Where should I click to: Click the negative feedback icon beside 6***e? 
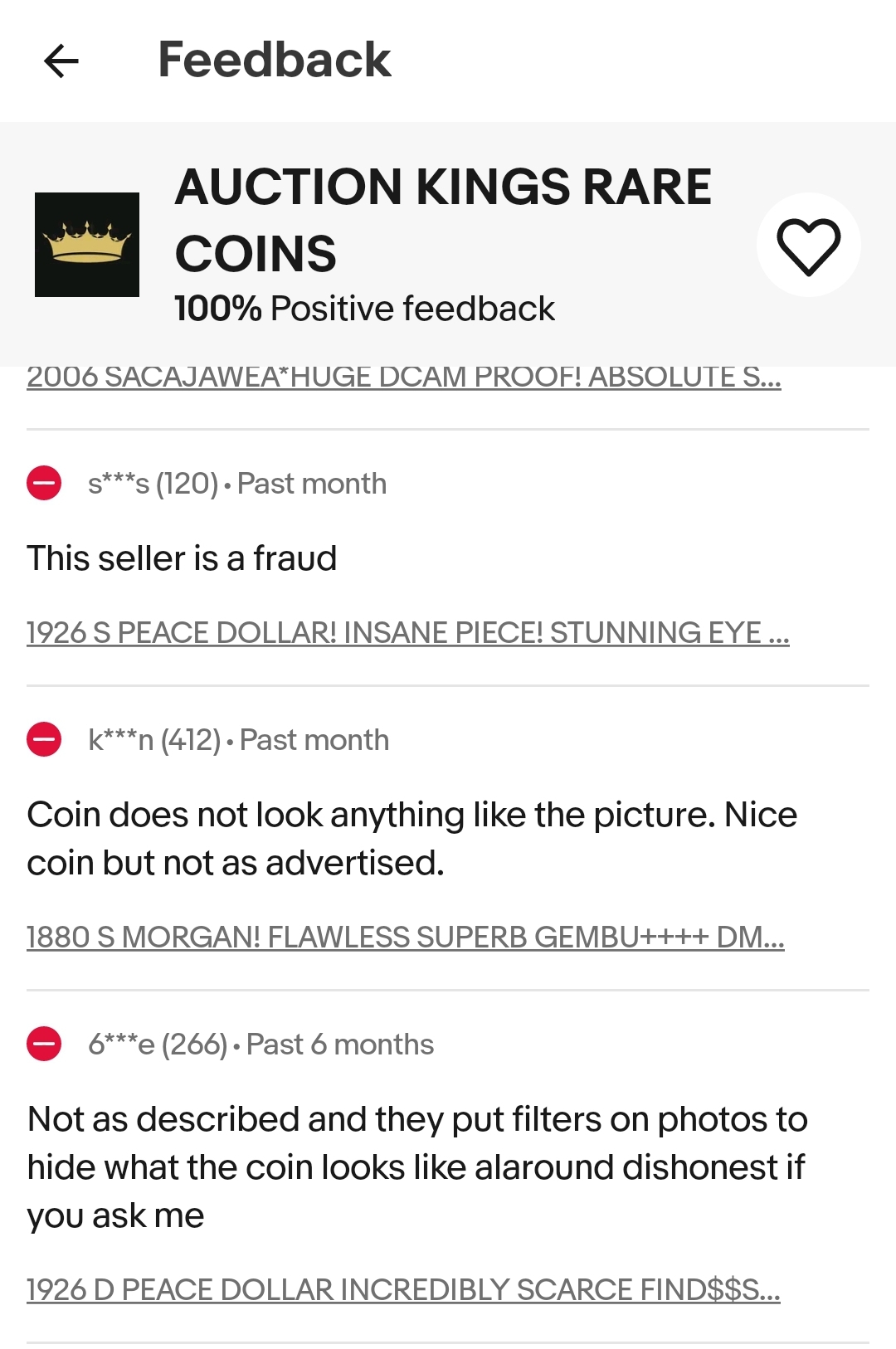[44, 1044]
